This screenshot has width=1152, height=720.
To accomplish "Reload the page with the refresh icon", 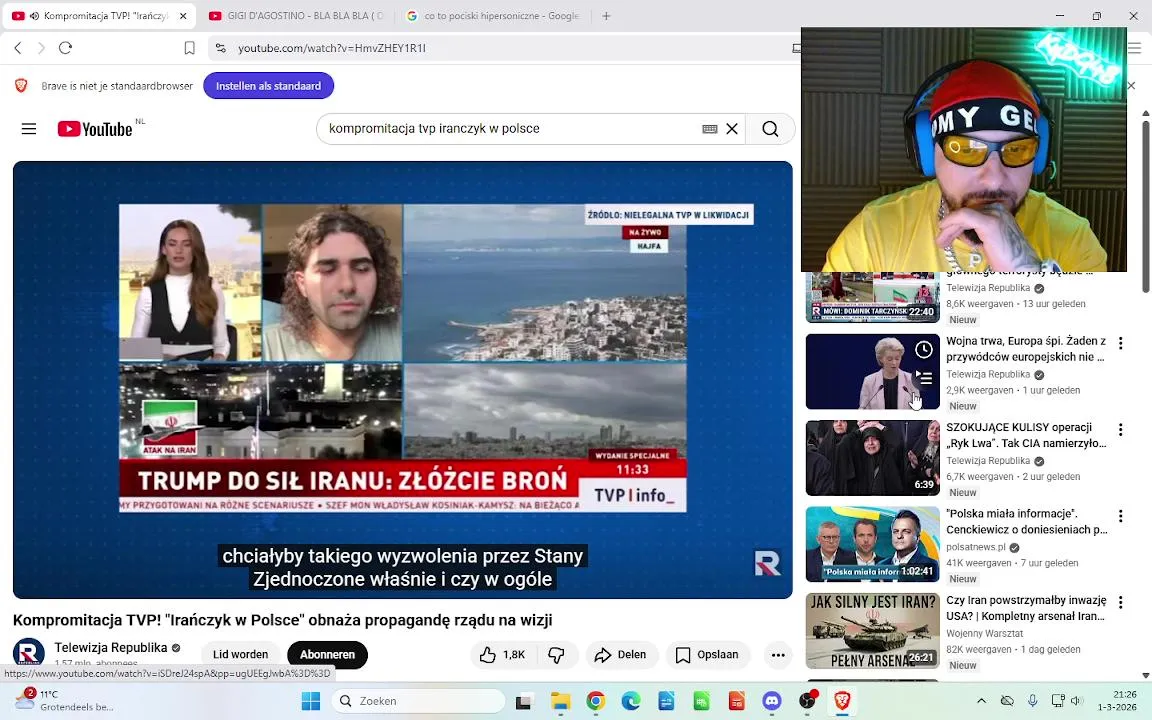I will tap(65, 48).
